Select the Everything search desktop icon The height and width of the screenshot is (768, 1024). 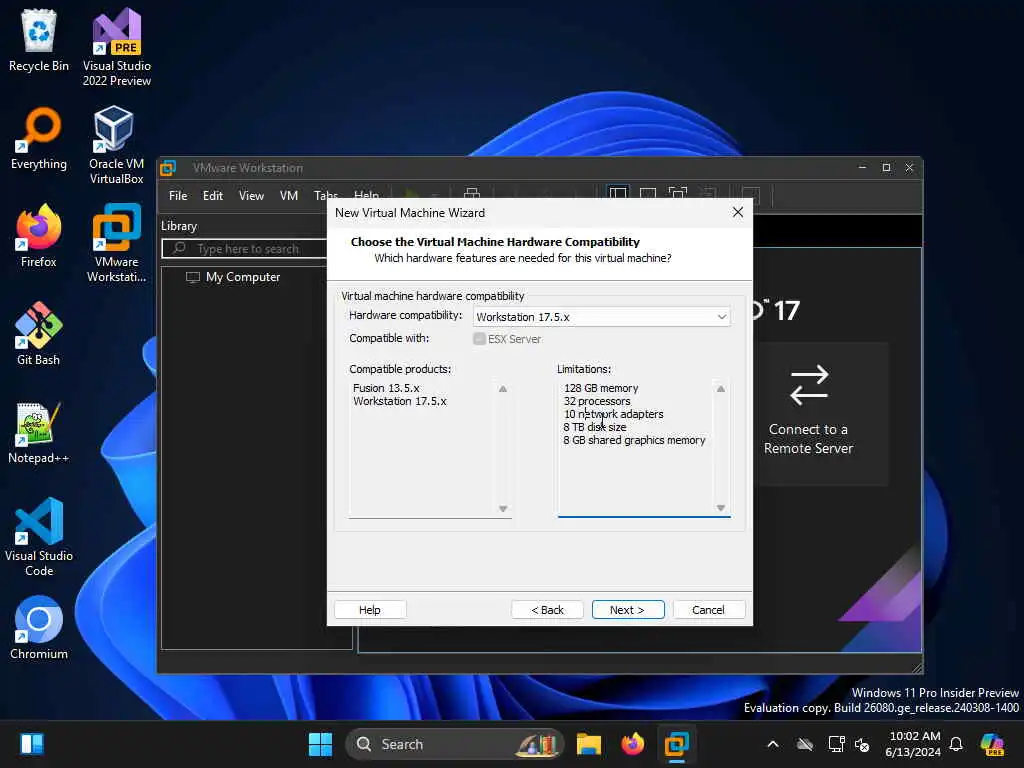coord(39,138)
